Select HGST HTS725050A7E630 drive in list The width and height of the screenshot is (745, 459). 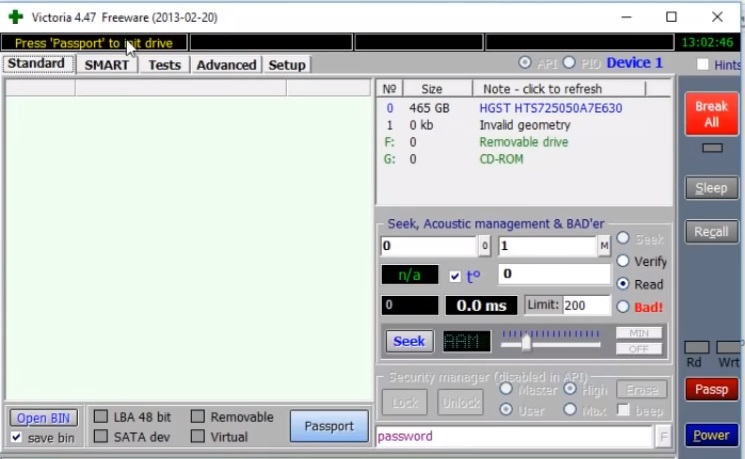pyautogui.click(x=550, y=108)
